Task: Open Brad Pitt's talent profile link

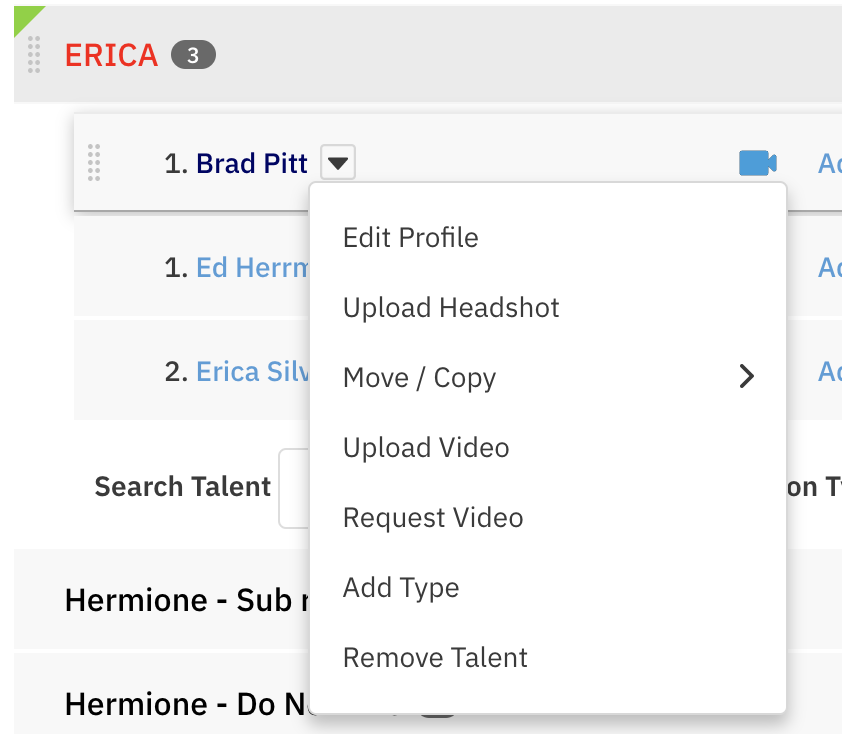Action: [252, 163]
